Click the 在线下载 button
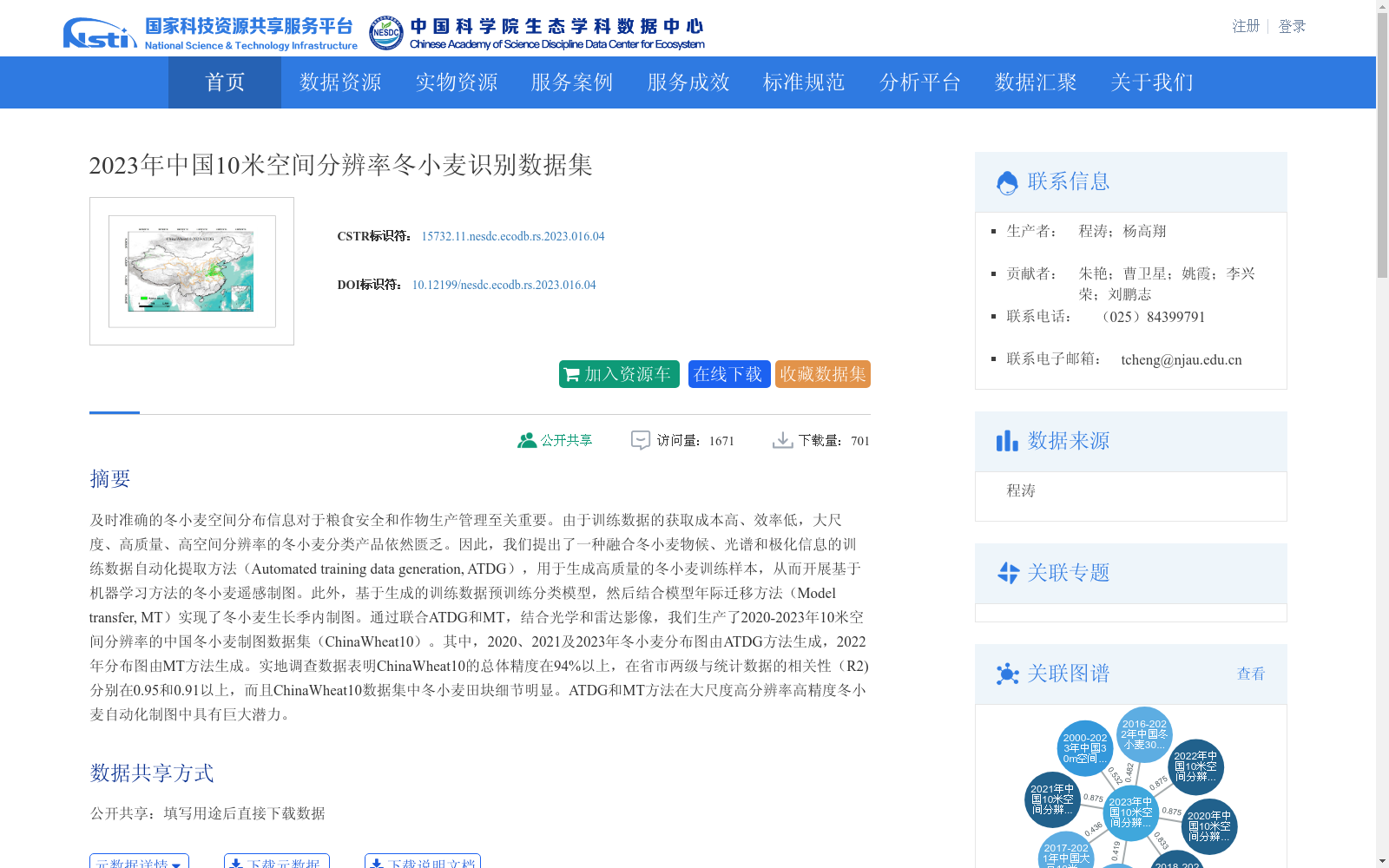 pos(729,374)
